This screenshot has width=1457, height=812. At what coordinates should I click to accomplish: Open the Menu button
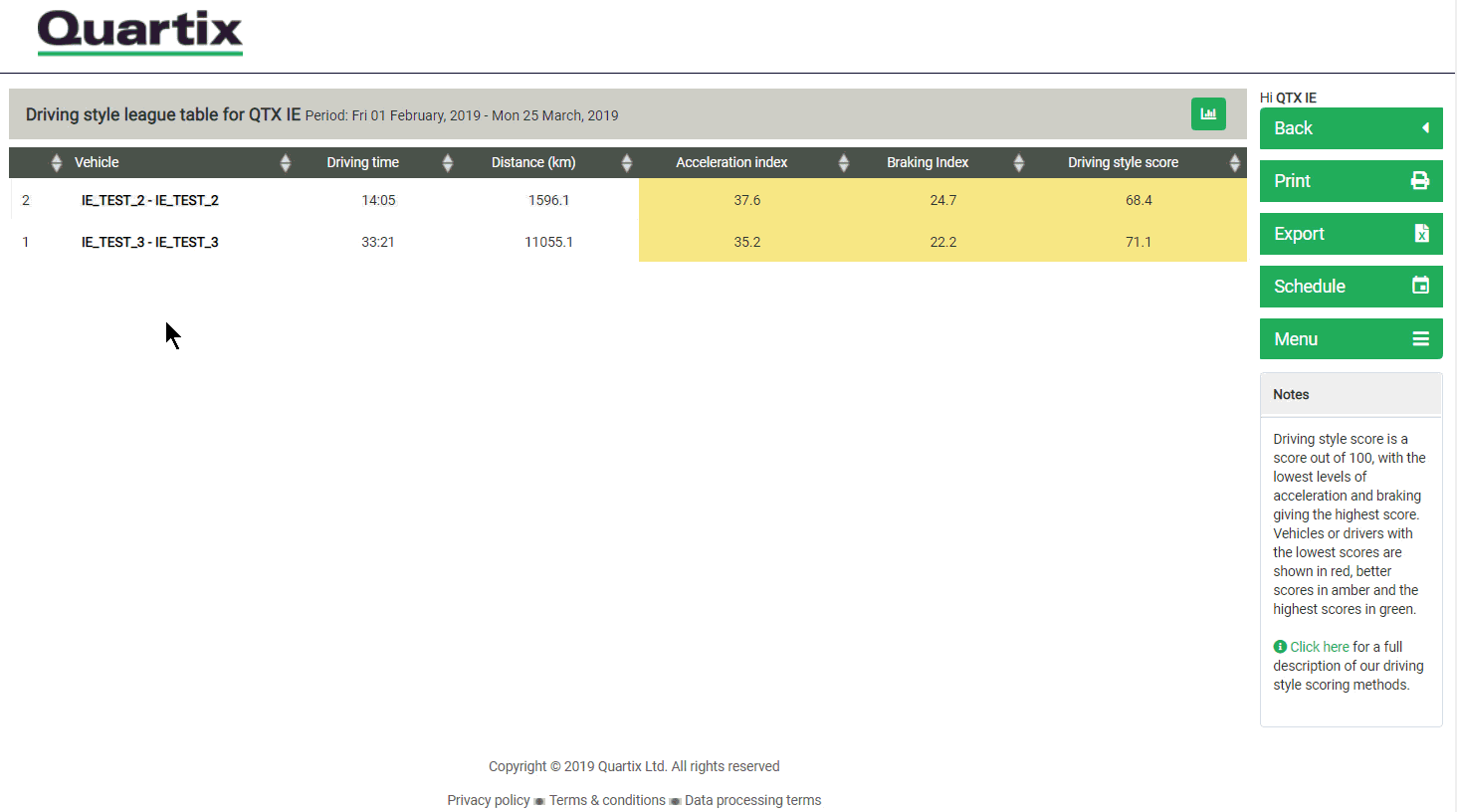pyautogui.click(x=1351, y=339)
